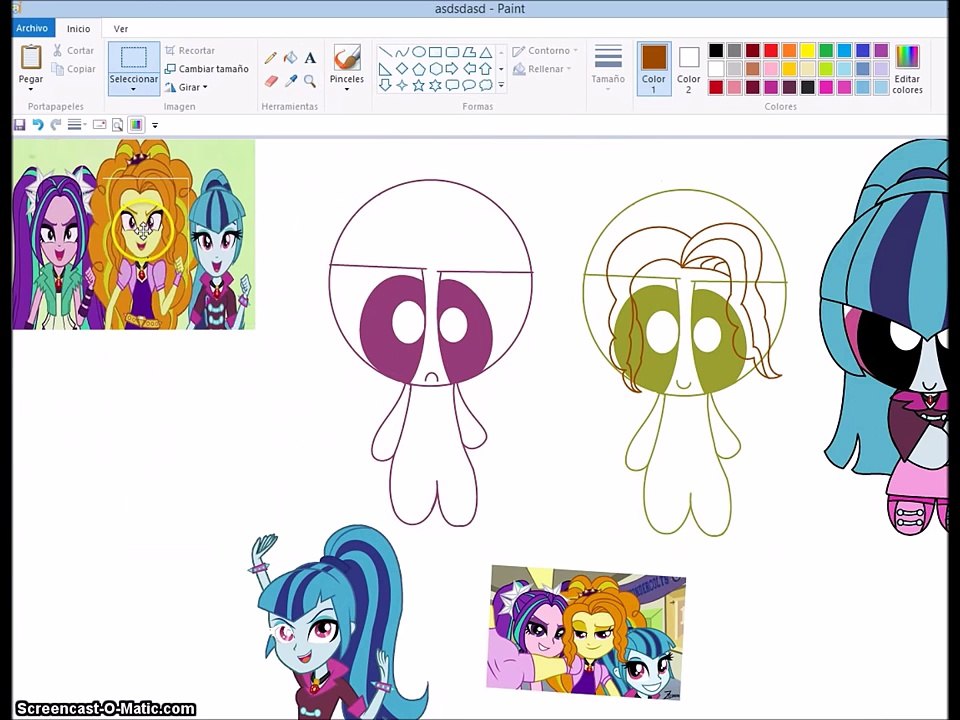Choose the pentagon shape
Screen dimensions: 960x720
pos(419,69)
